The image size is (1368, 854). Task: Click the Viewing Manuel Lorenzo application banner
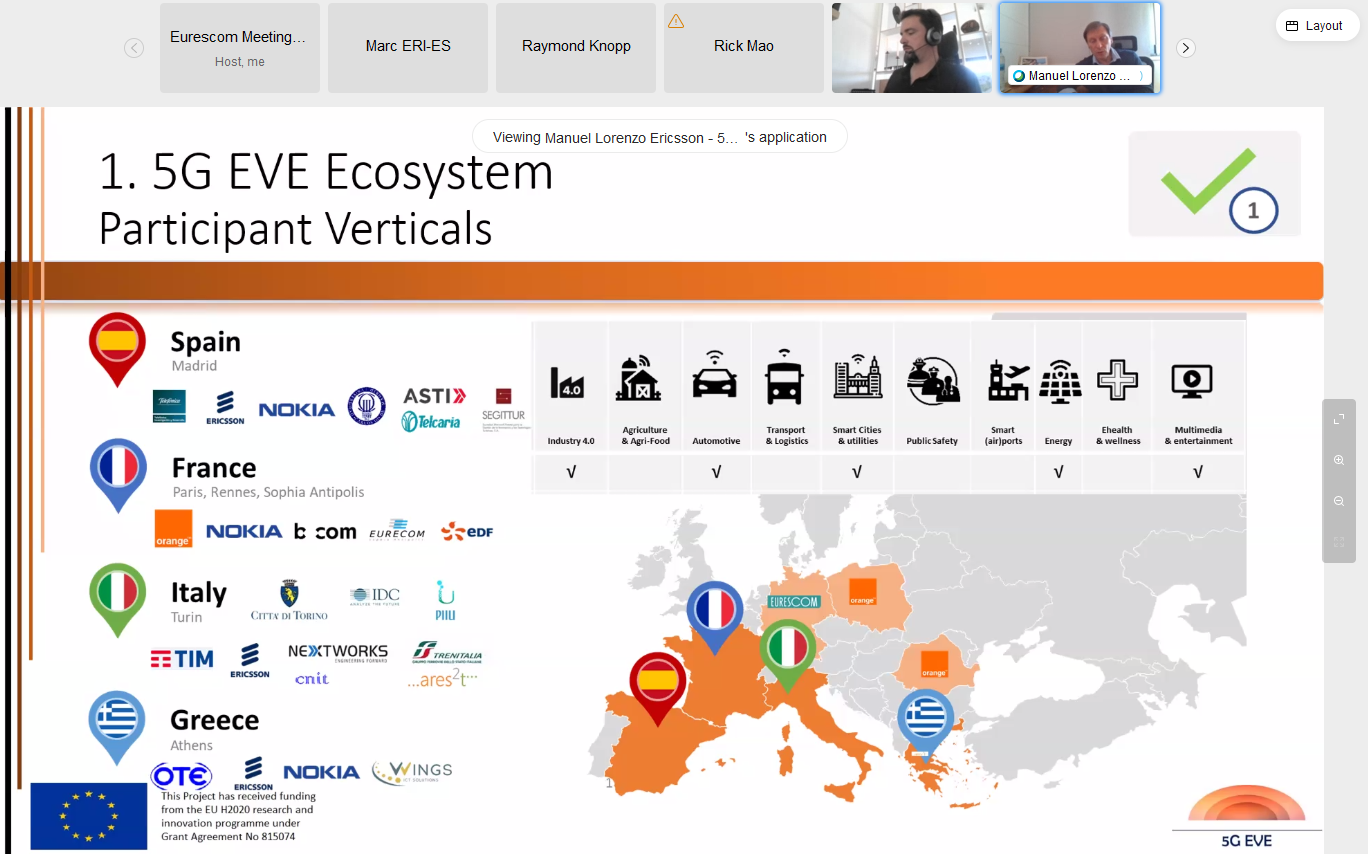pyautogui.click(x=659, y=137)
